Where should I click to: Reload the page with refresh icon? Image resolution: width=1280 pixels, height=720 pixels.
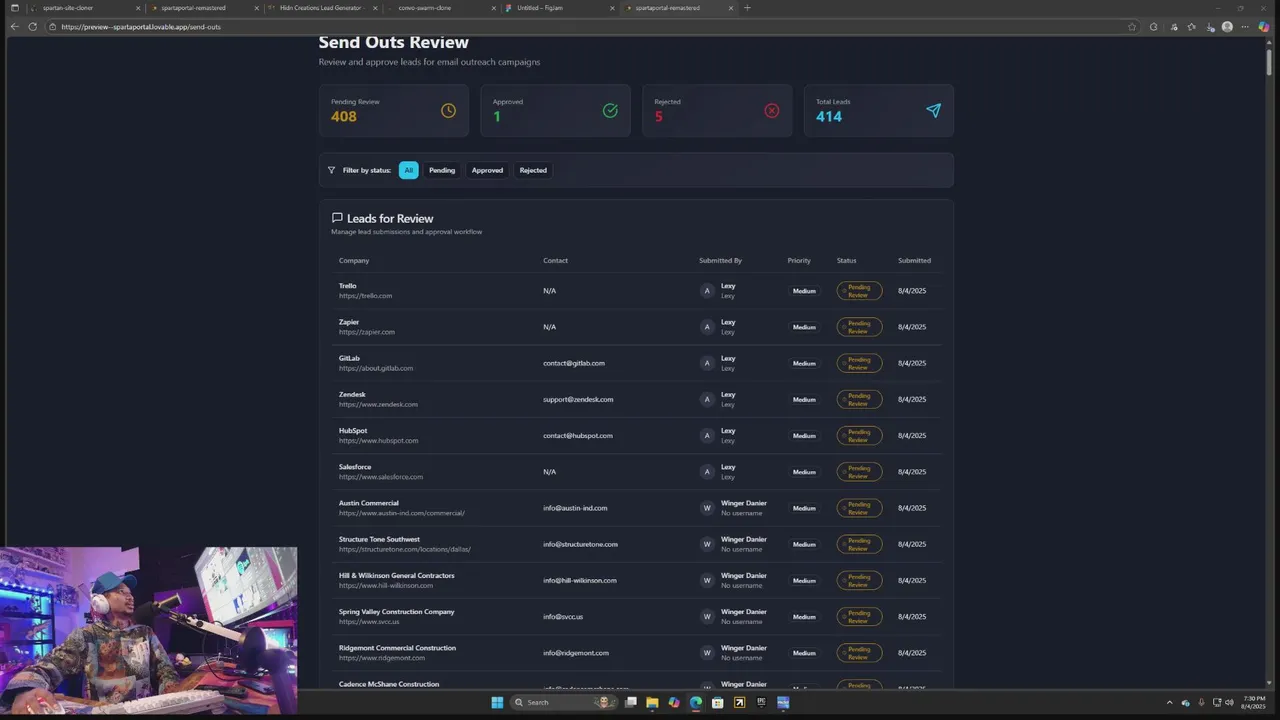[x=33, y=27]
